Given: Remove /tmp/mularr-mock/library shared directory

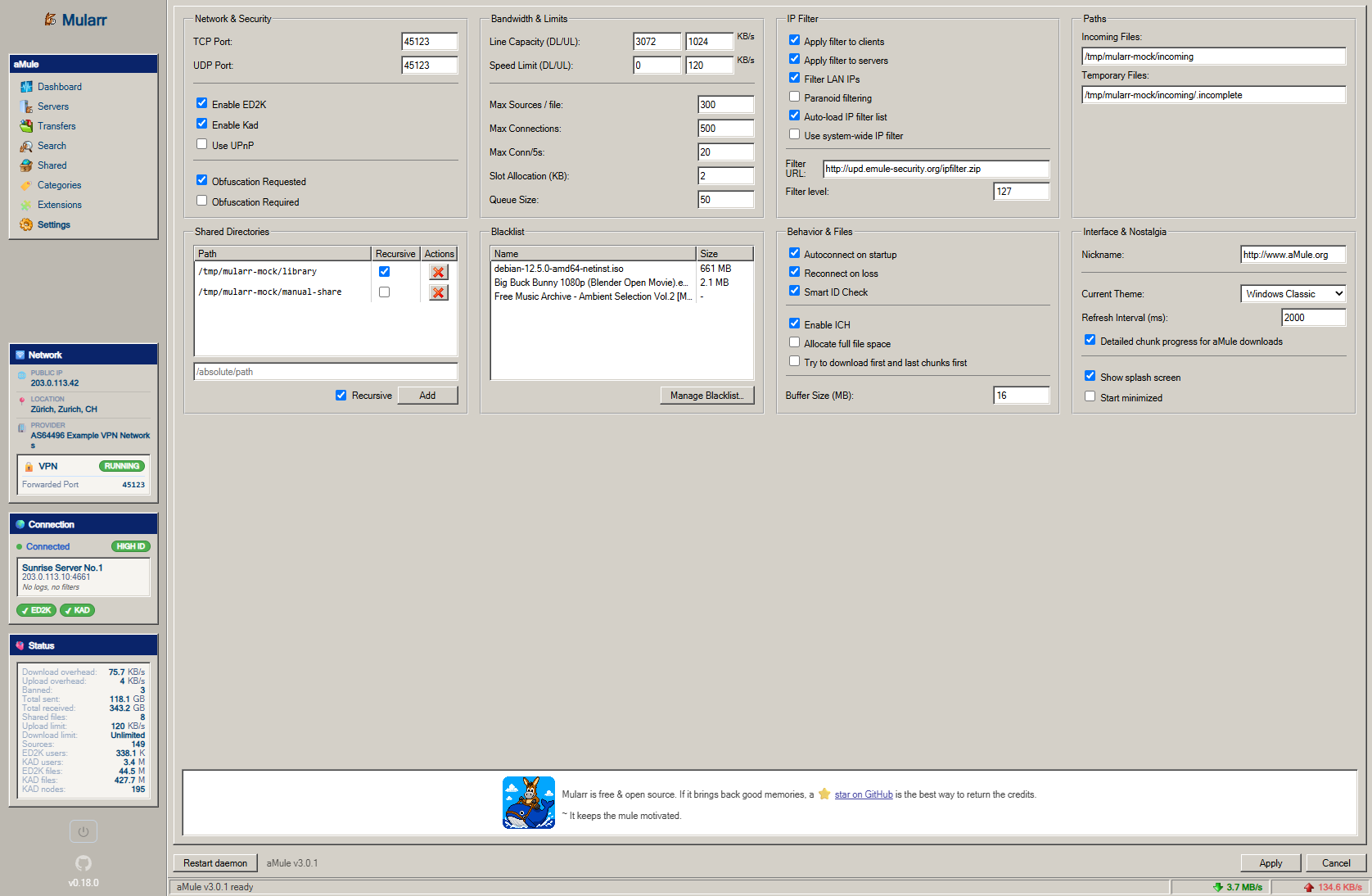Looking at the screenshot, I should pos(439,272).
